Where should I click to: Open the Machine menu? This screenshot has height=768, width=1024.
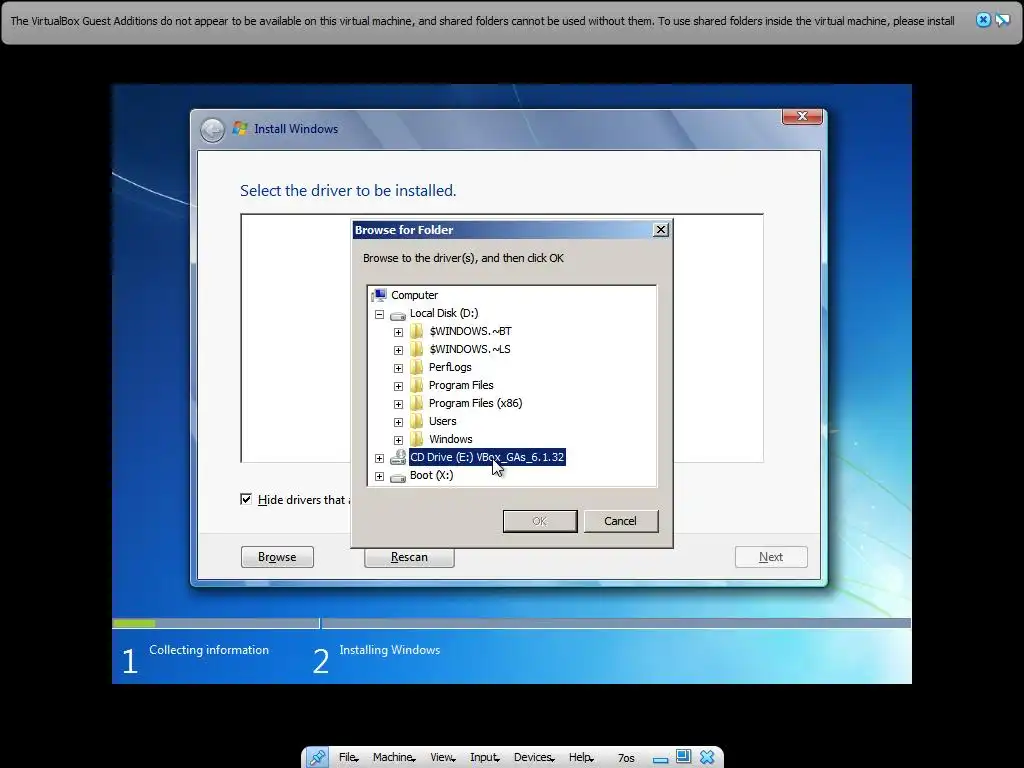pyautogui.click(x=393, y=758)
